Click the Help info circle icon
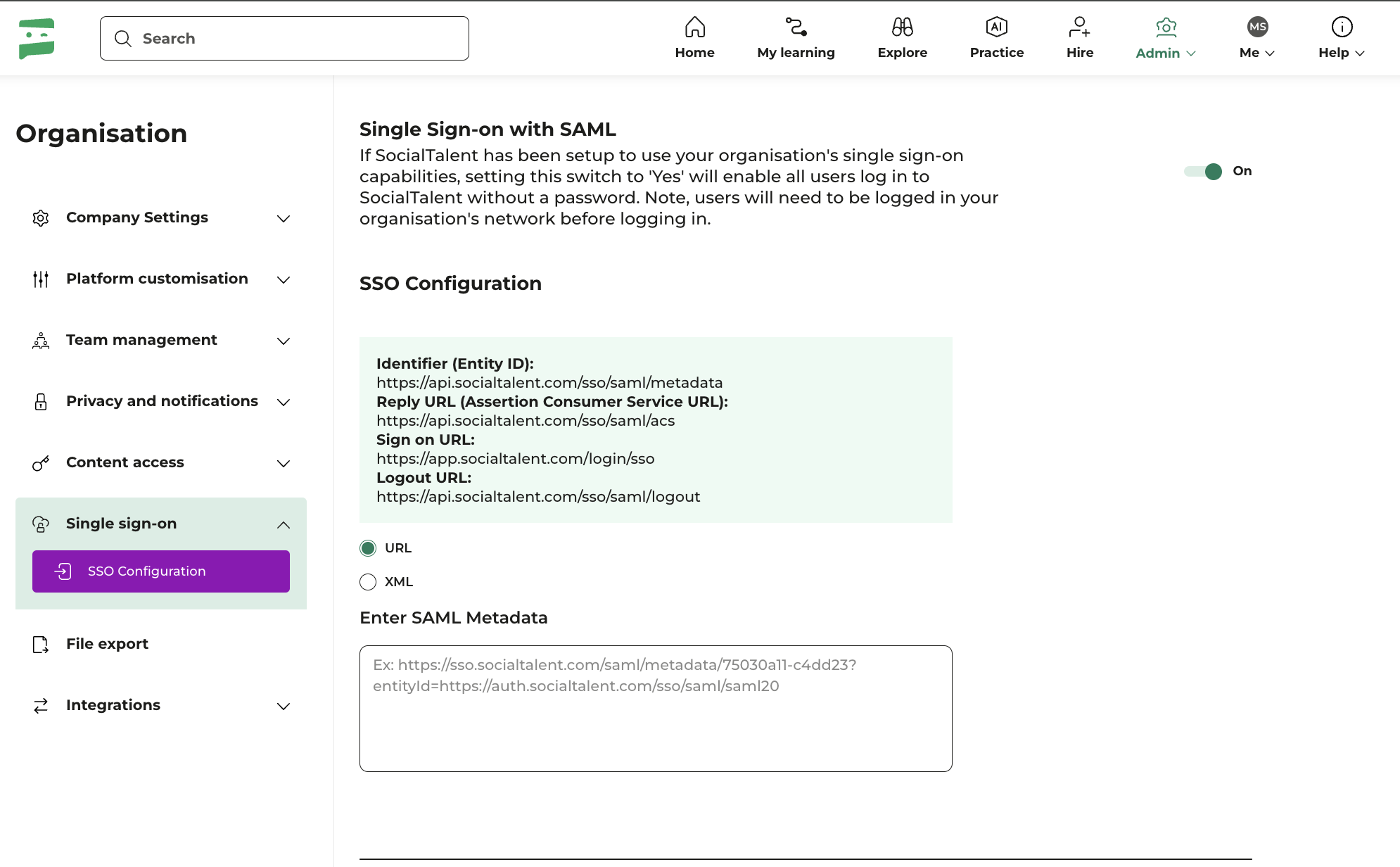Screen dimensions: 1400x867 [x=1342, y=27]
